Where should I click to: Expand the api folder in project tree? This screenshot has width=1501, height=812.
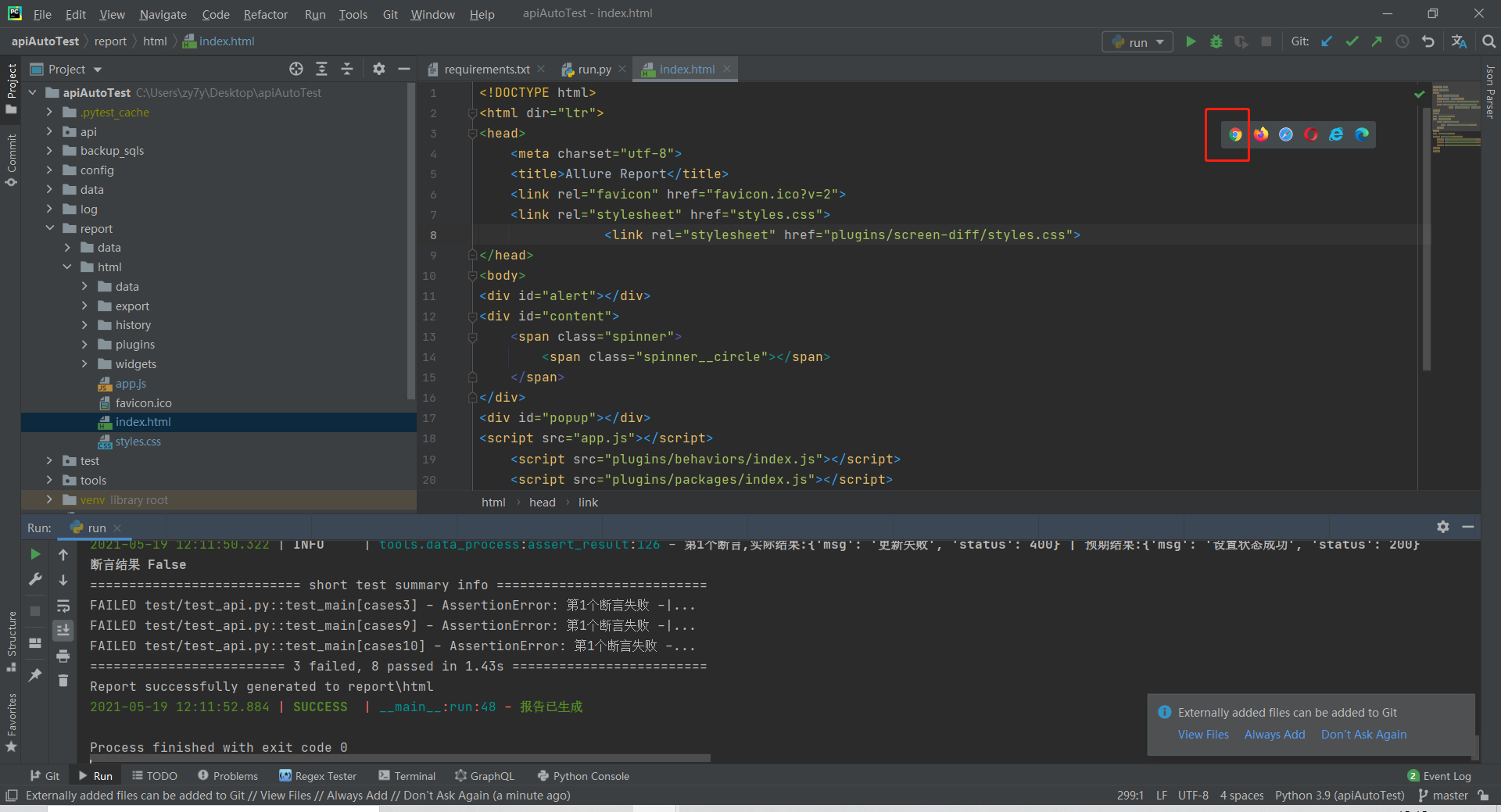click(x=49, y=131)
